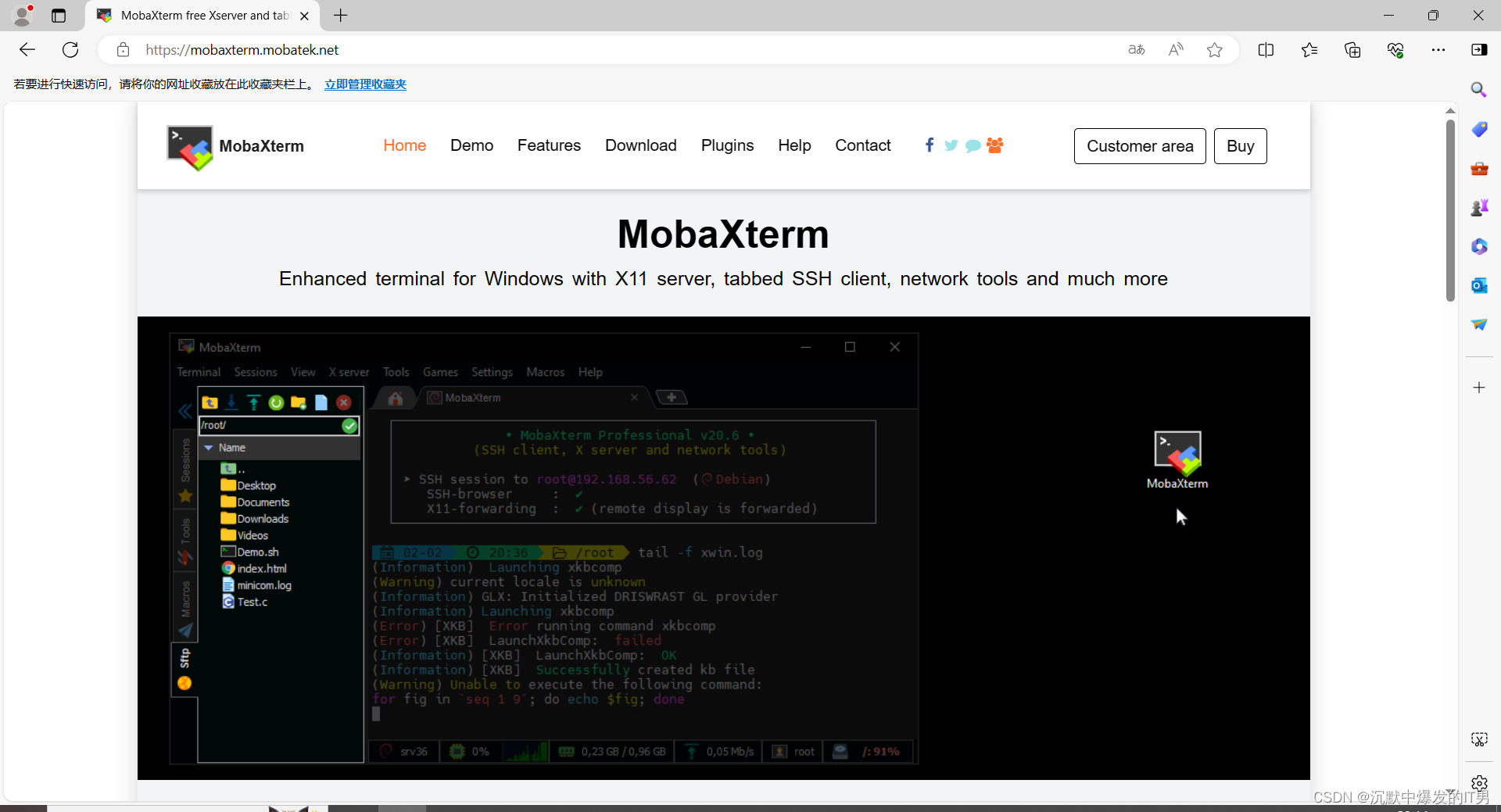Open the Sessions favorites star icon in sidebar
The image size is (1501, 812).
point(185,496)
